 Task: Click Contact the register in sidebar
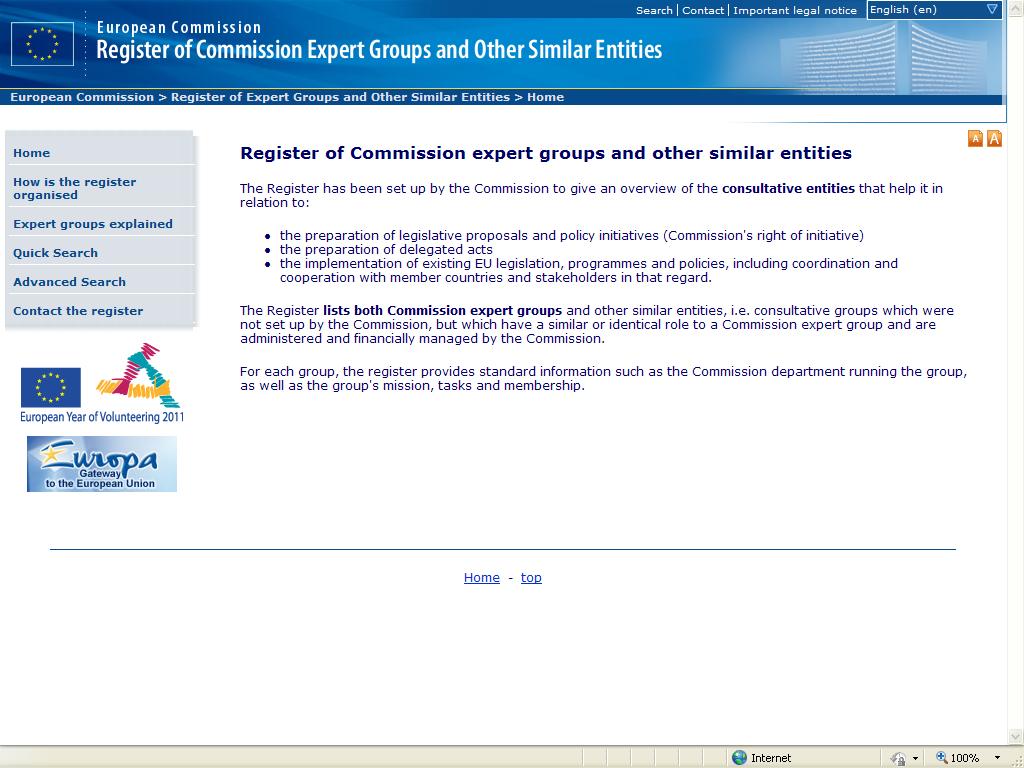tap(77, 311)
